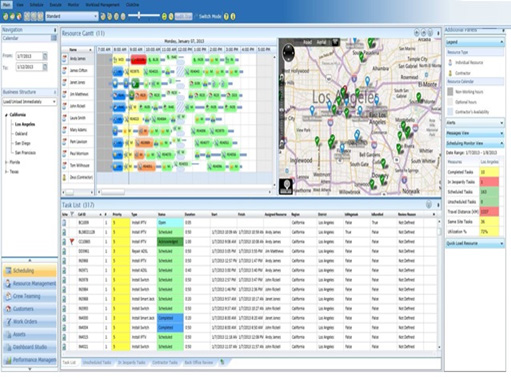This screenshot has height=378, width=511.
Task: Open the Scheduling navigation section
Action: click(x=29, y=270)
